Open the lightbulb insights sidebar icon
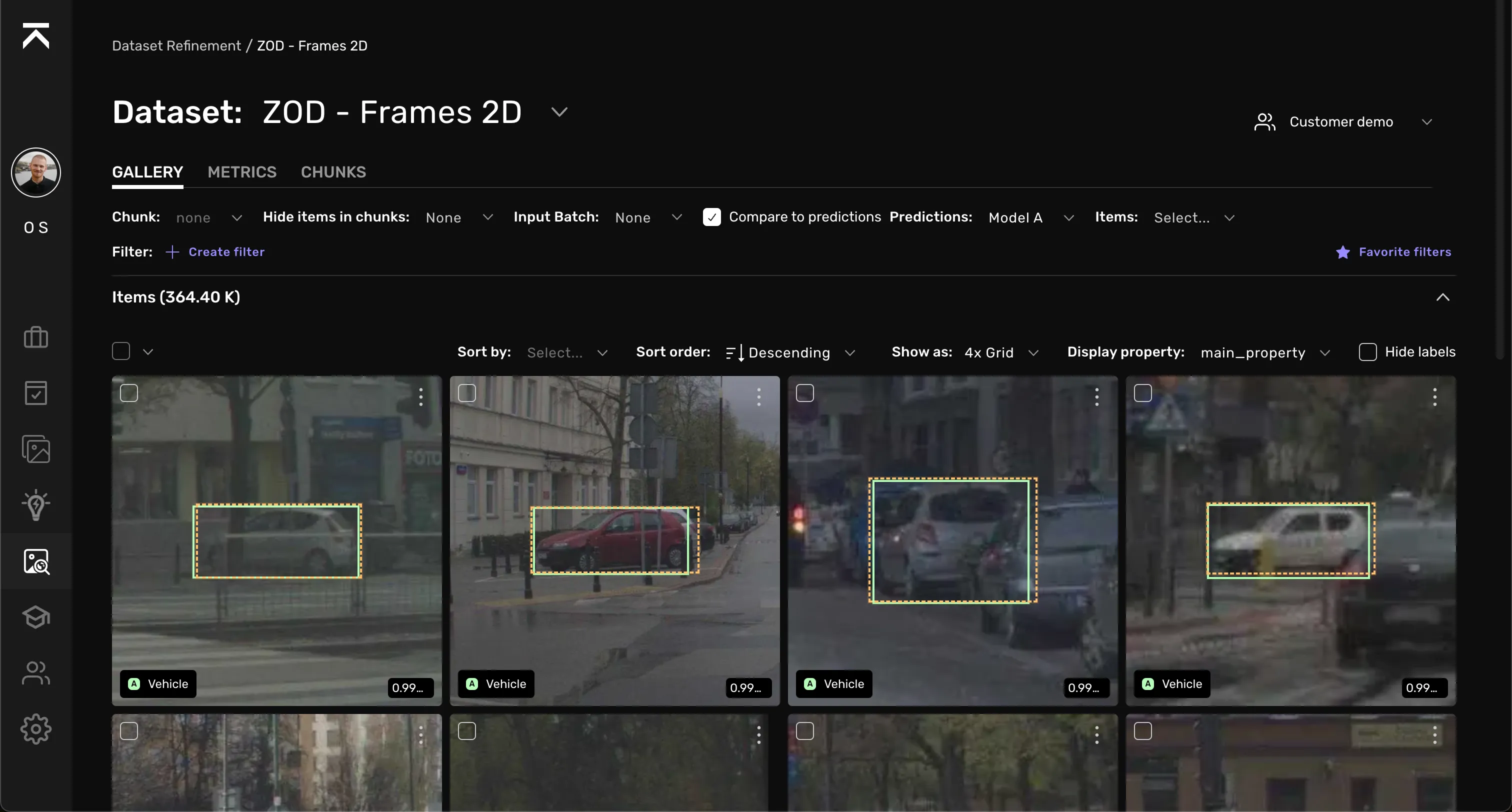This screenshot has width=1512, height=812. point(36,505)
